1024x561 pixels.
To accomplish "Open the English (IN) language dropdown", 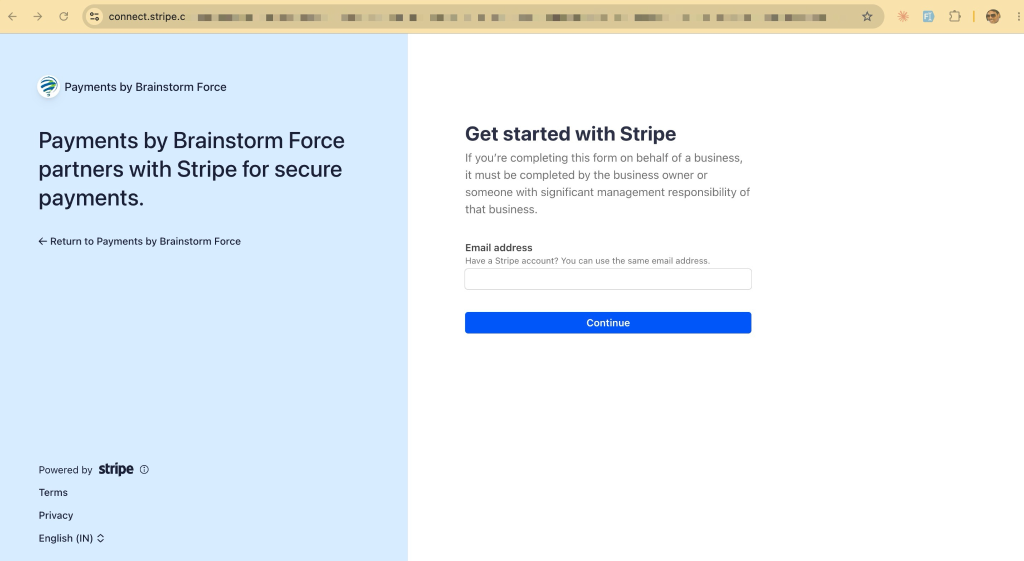I will [71, 538].
